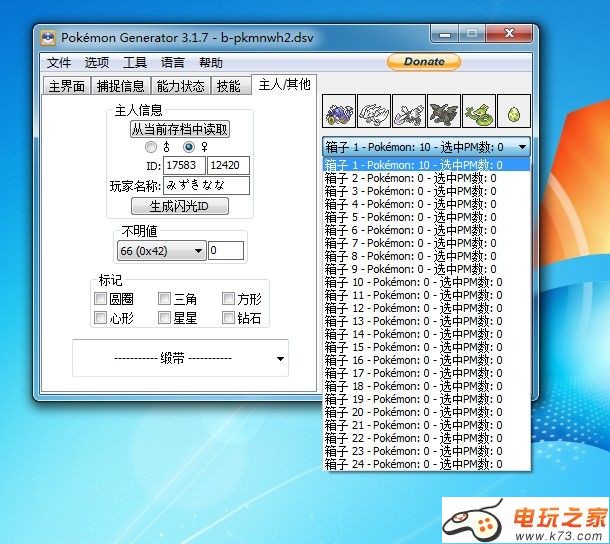Select the second Pokémon party slot icon
The width and height of the screenshot is (610, 544).
click(x=374, y=111)
